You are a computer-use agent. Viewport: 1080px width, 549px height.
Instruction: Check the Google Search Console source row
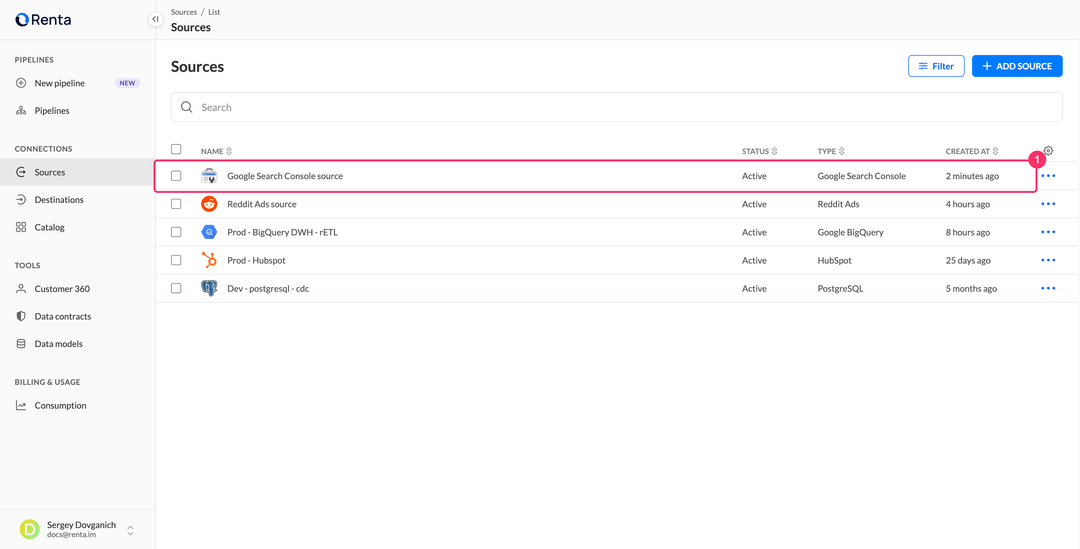tap(176, 176)
